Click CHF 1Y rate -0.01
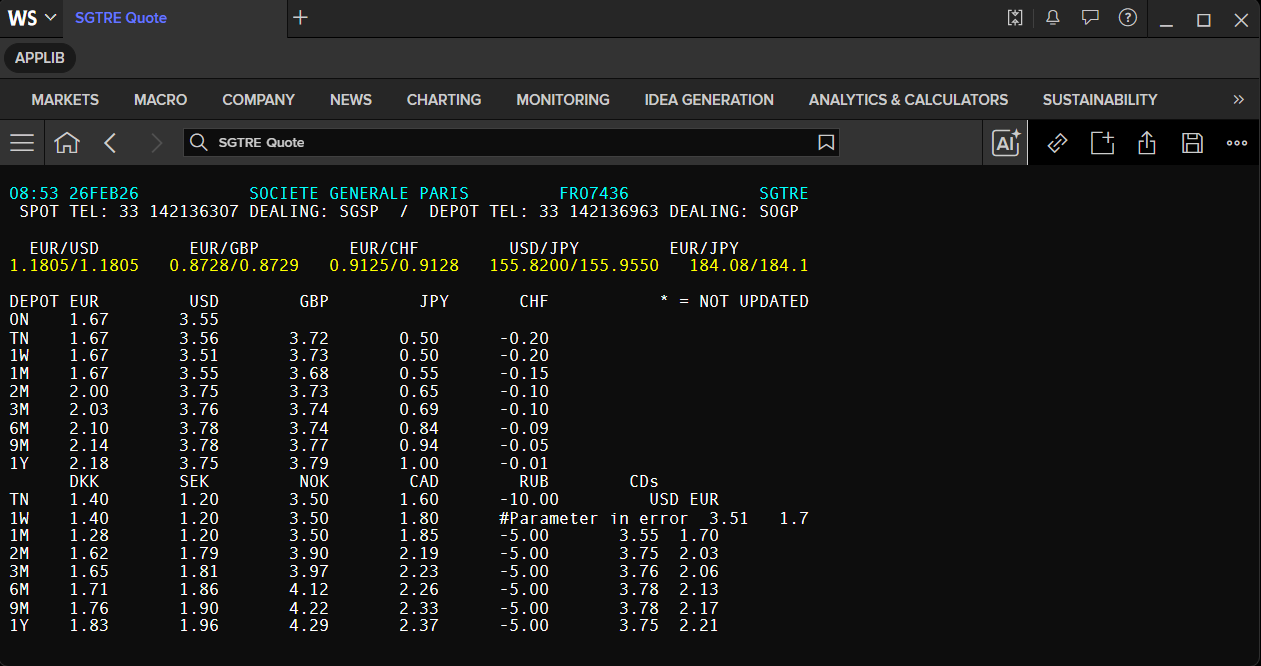 (524, 464)
